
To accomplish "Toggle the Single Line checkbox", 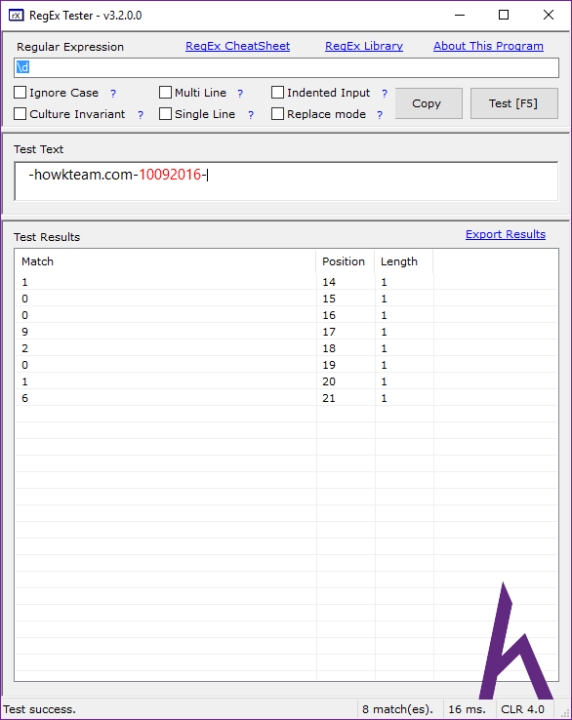I will (x=165, y=114).
